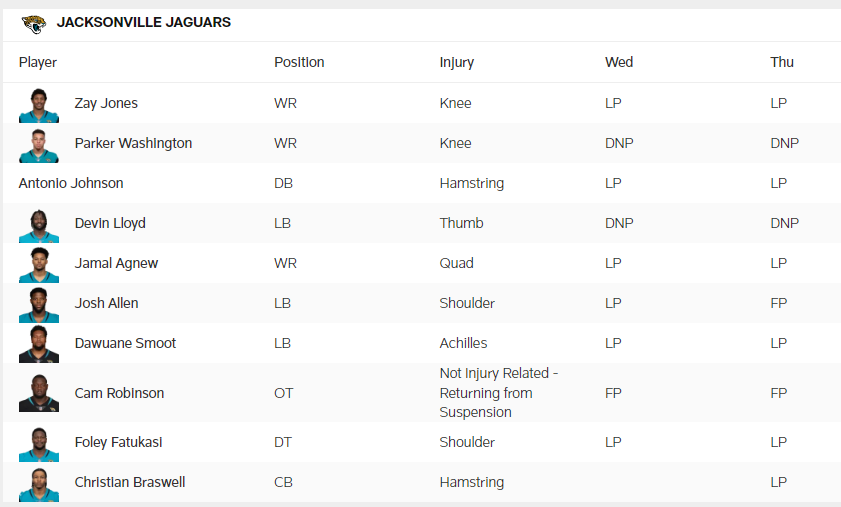
Task: Click the Parker Washington name link
Action: pyautogui.click(x=133, y=143)
